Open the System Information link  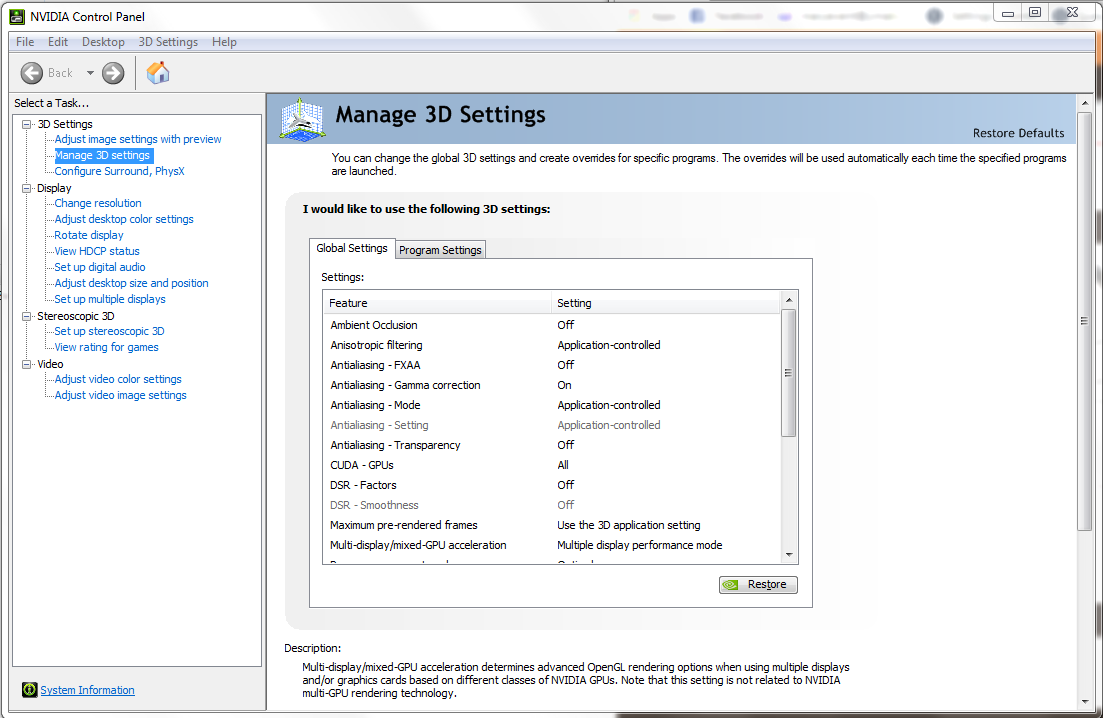pos(87,690)
